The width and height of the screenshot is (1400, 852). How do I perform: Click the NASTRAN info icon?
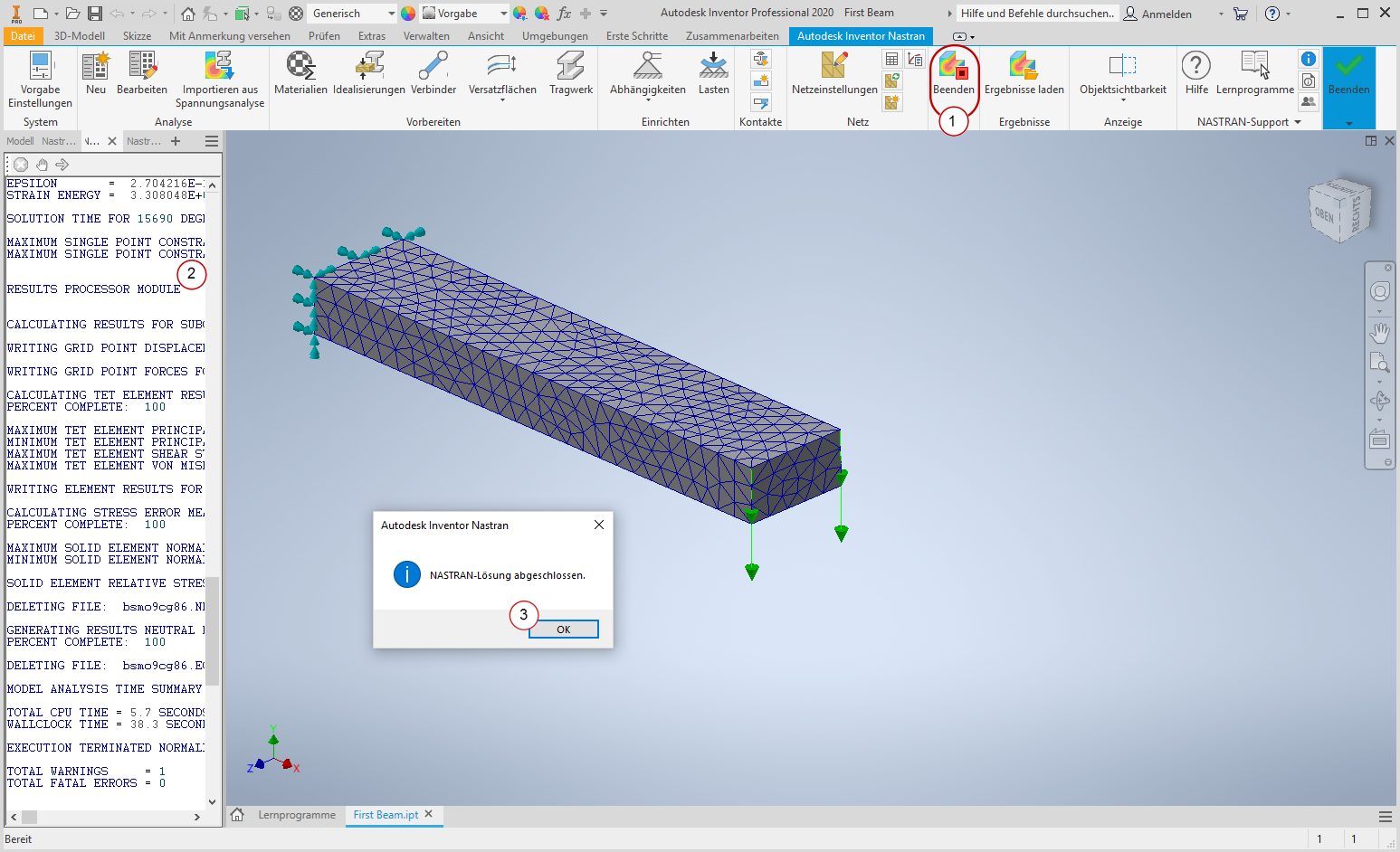pyautogui.click(x=1309, y=59)
